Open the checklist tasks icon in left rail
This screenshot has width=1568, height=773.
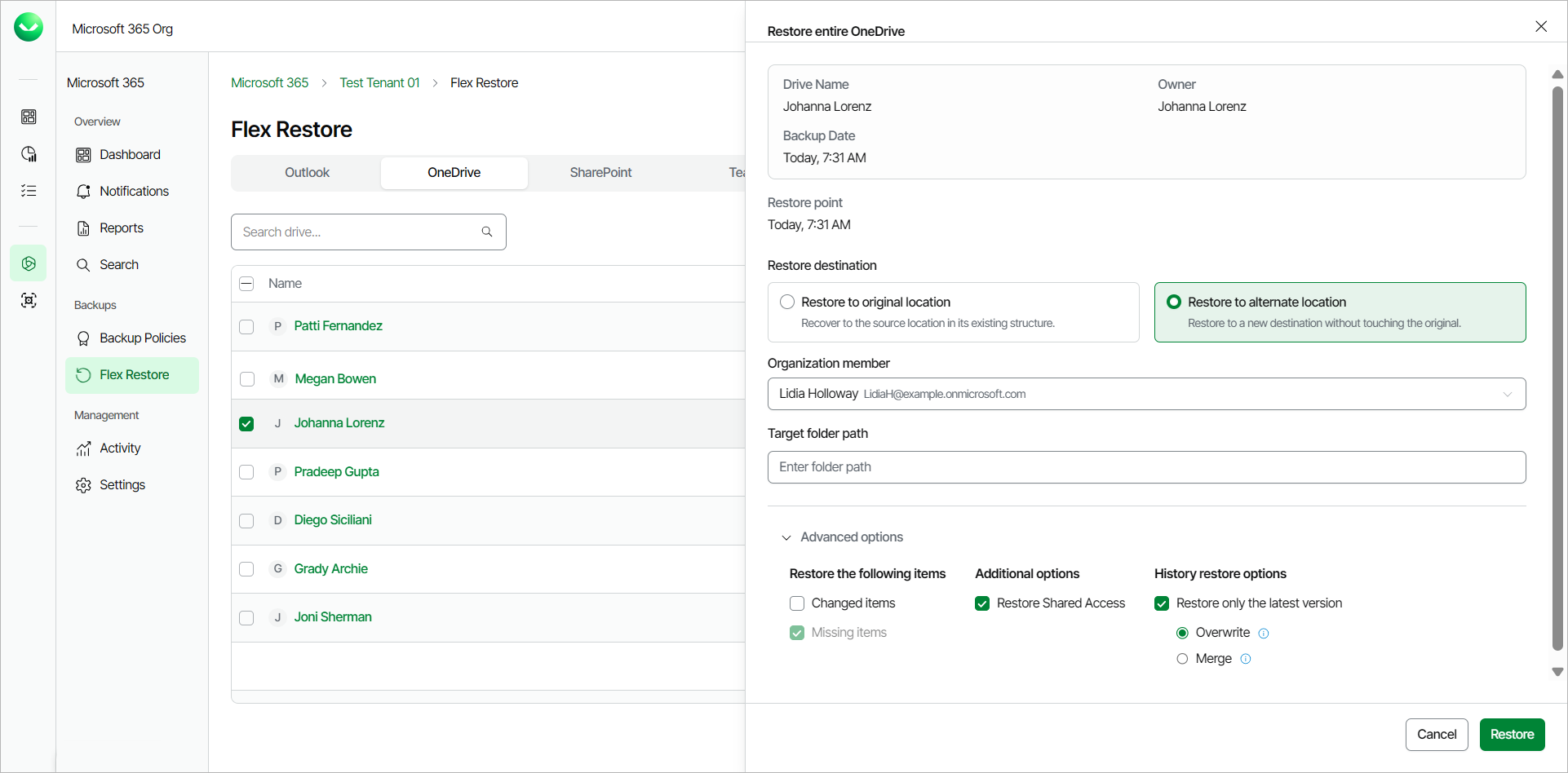coord(29,190)
